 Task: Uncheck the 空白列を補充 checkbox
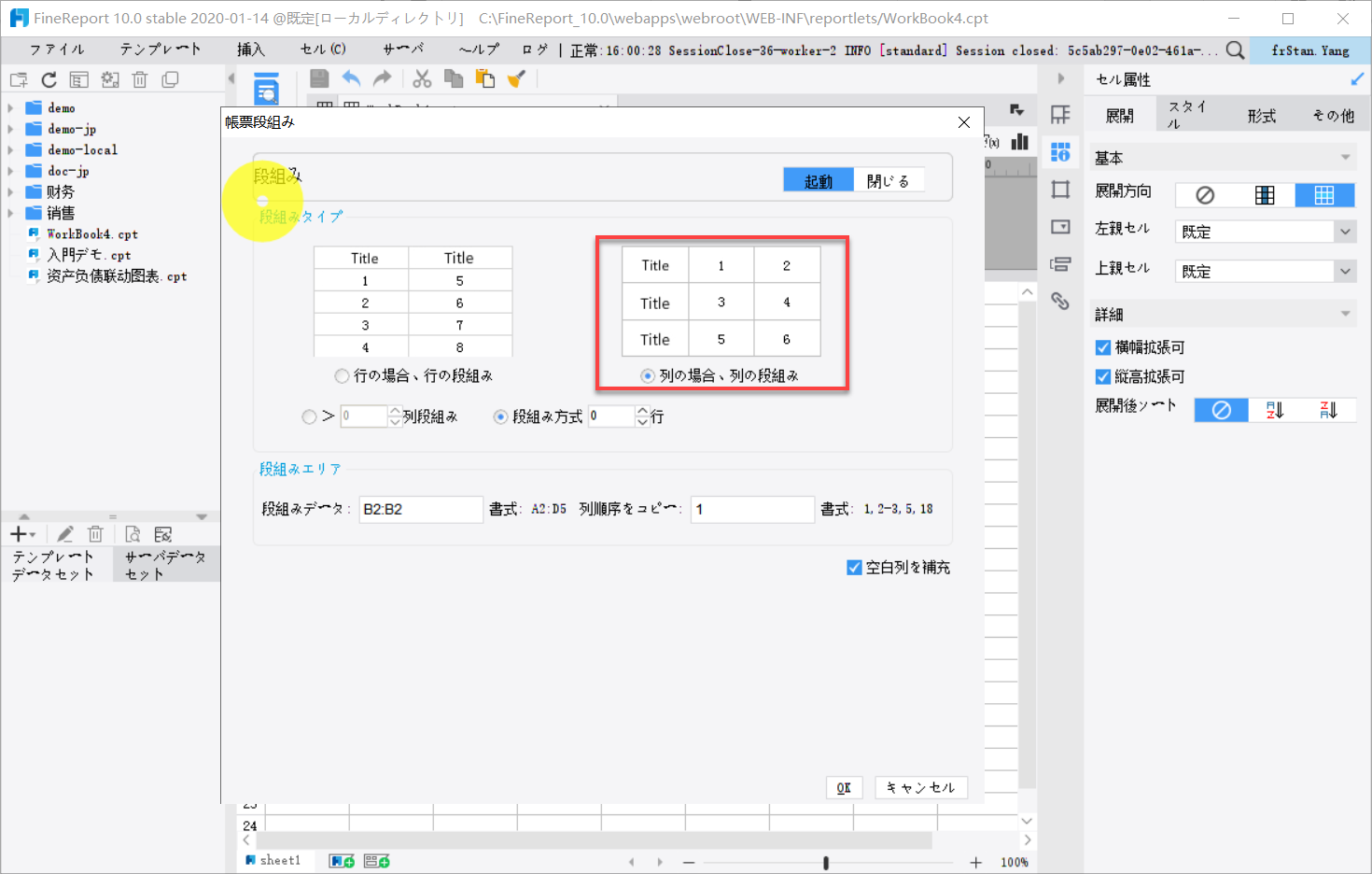point(854,567)
